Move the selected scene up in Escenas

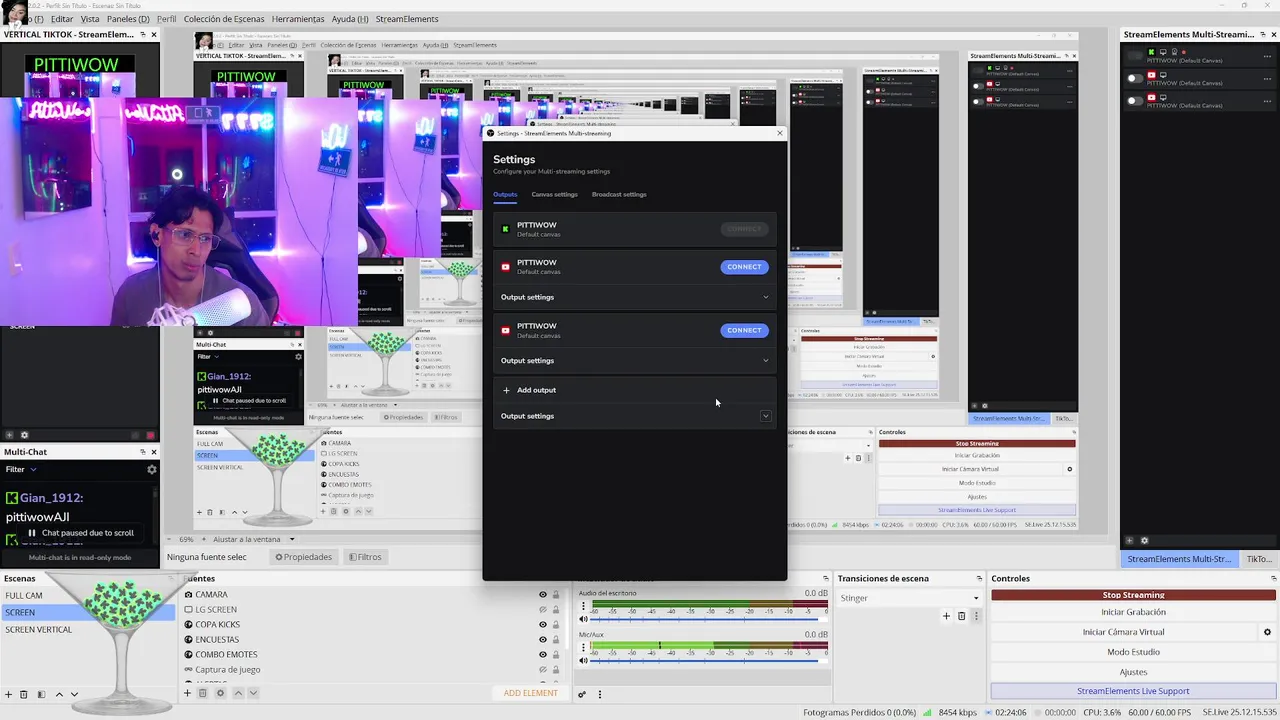click(x=59, y=694)
